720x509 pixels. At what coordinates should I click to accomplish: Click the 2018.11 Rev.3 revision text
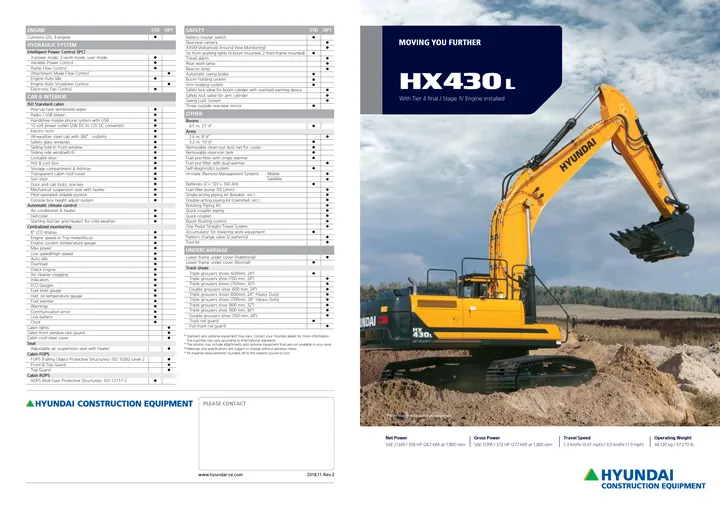321,475
